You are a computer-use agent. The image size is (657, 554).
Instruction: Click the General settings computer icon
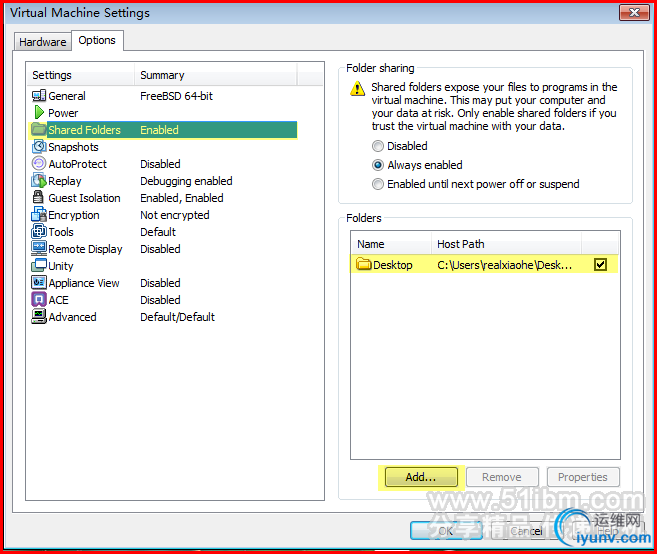39,96
